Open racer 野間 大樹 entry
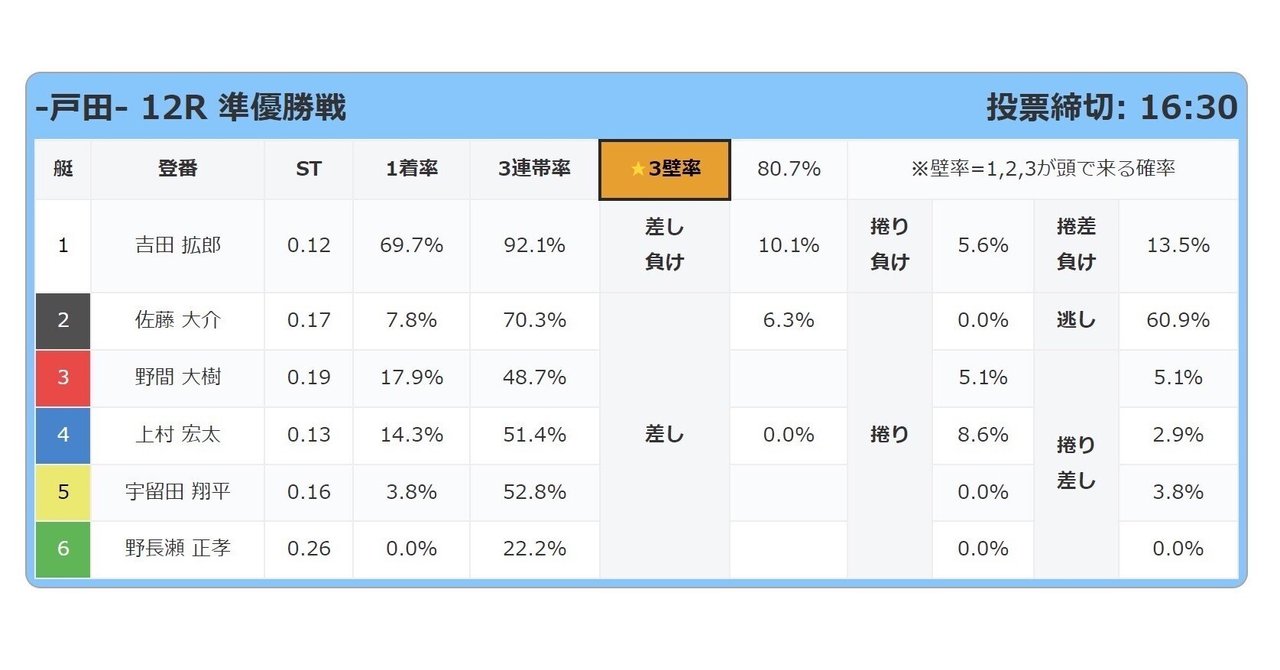 (x=178, y=377)
